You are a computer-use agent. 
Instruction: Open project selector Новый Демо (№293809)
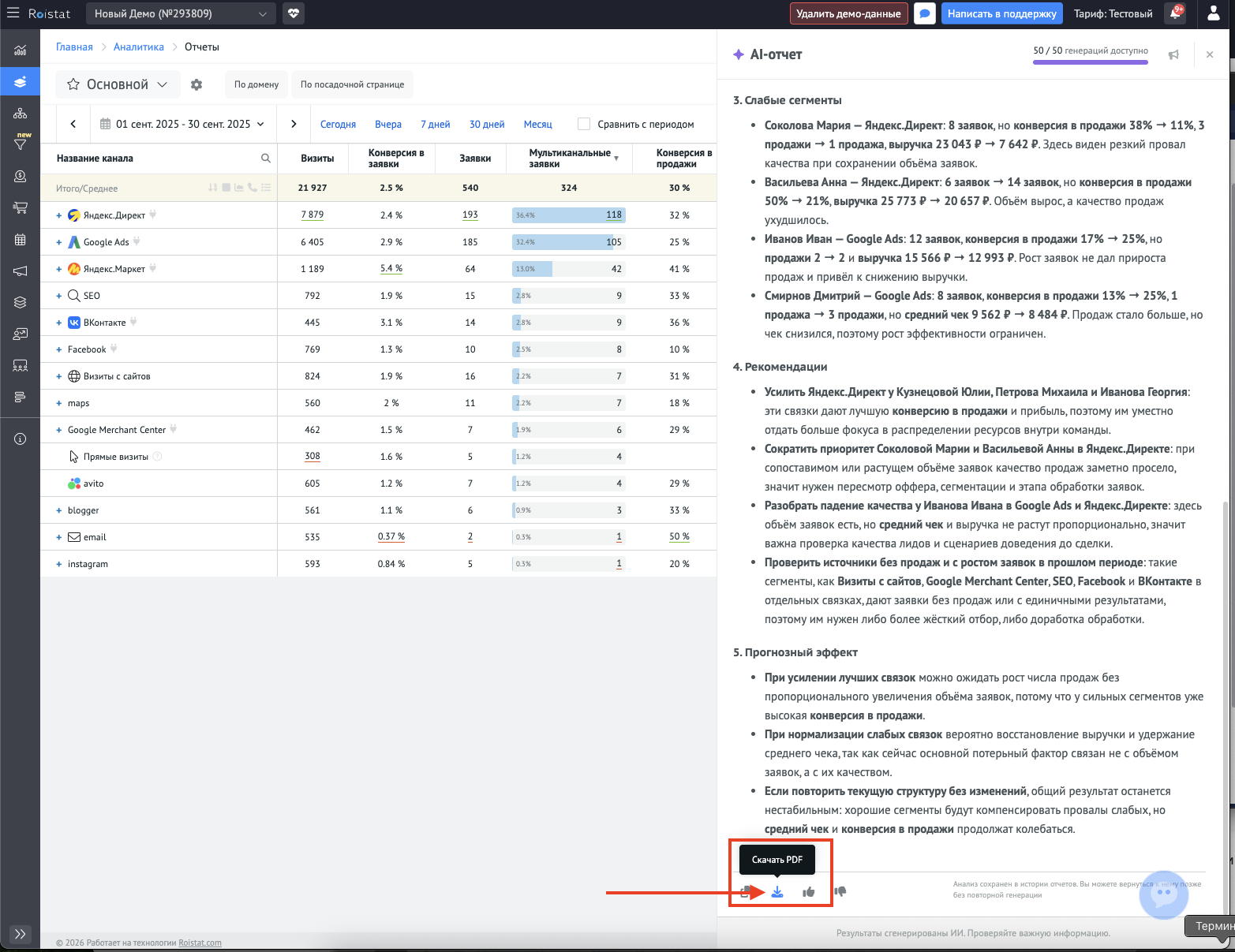[x=181, y=13]
